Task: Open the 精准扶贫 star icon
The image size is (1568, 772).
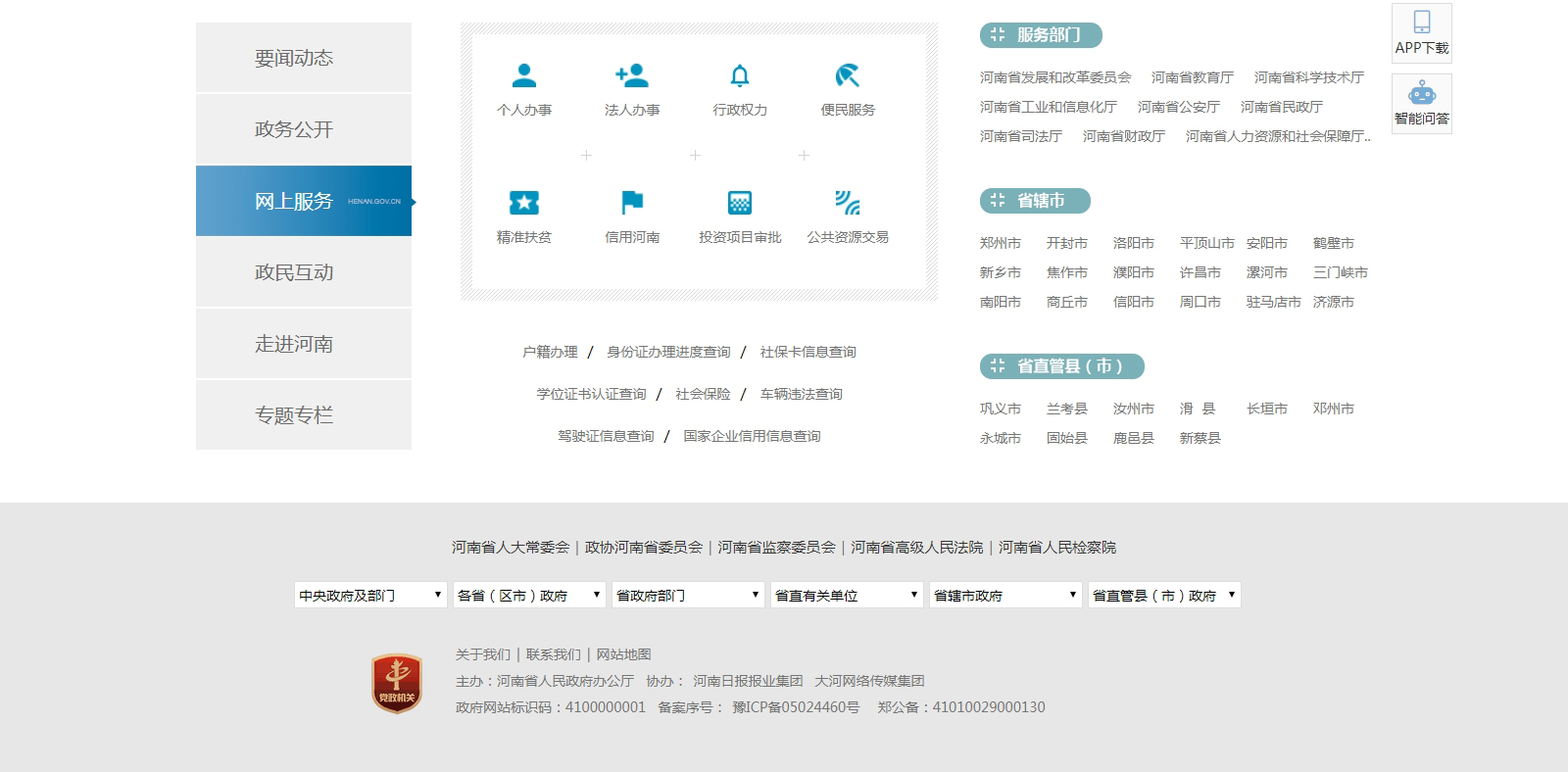Action: coord(524,203)
